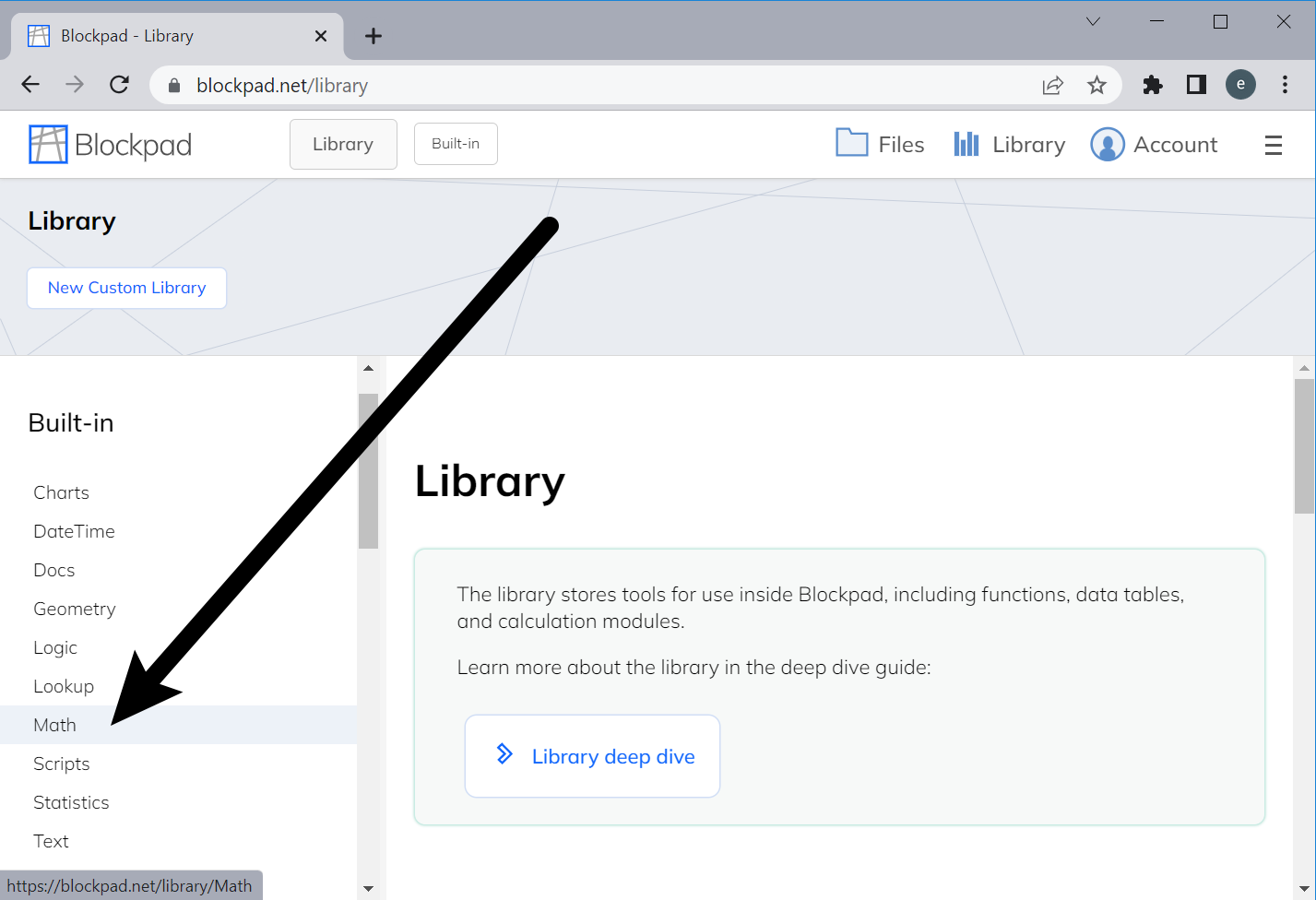The height and width of the screenshot is (900, 1316).
Task: Open the Files folder icon
Action: [x=852, y=143]
